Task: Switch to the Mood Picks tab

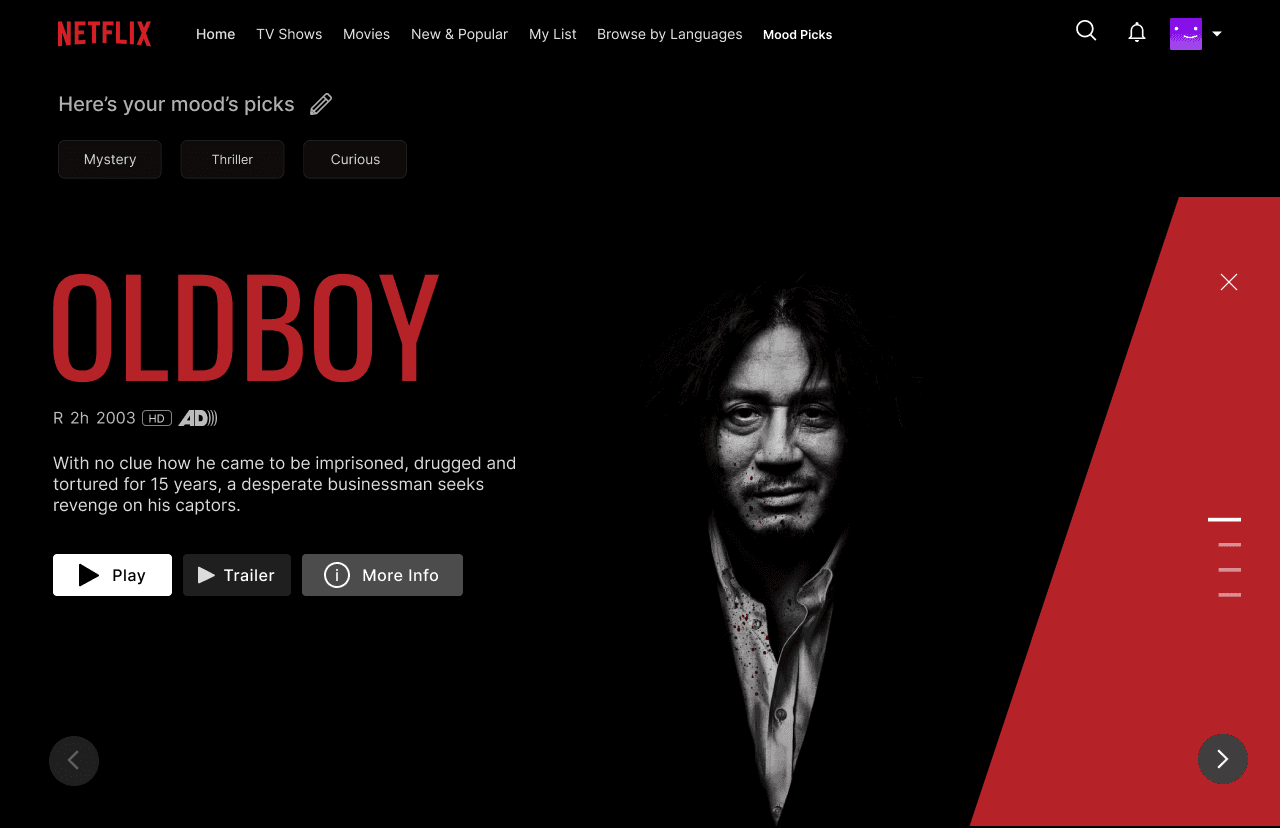Action: (x=797, y=35)
